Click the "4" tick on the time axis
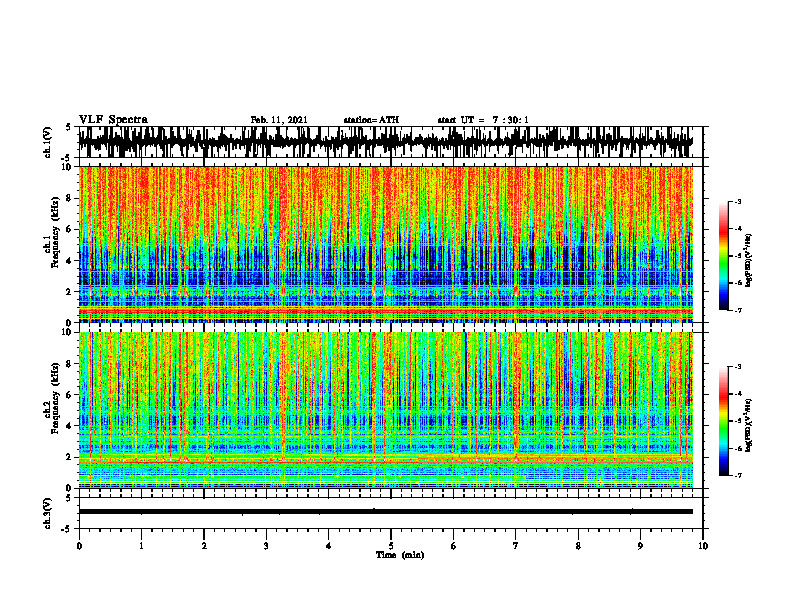The width and height of the screenshot is (792, 612). [329, 546]
